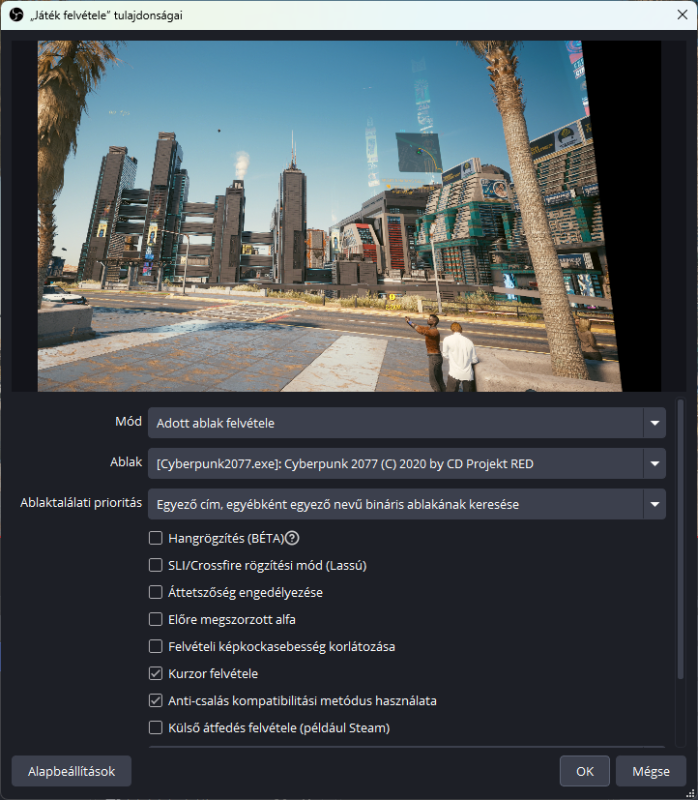Confirm with the OK button
Viewport: 698px width, 800px height.
click(585, 771)
